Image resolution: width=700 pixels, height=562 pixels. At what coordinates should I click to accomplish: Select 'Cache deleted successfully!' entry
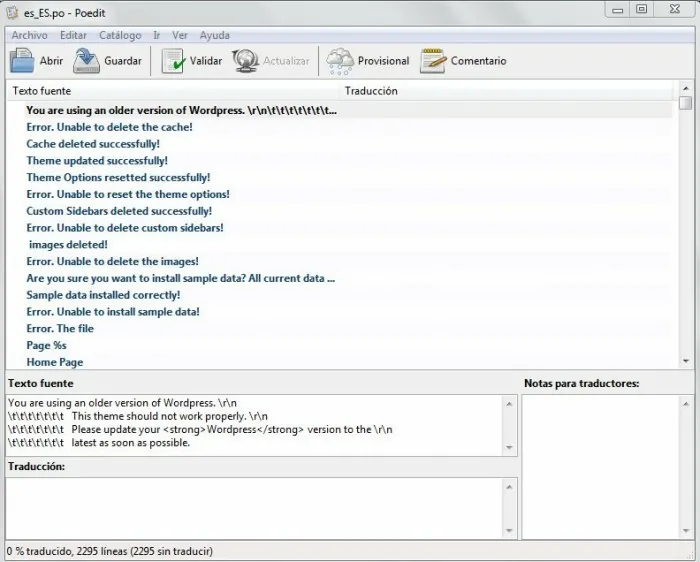(x=339, y=144)
